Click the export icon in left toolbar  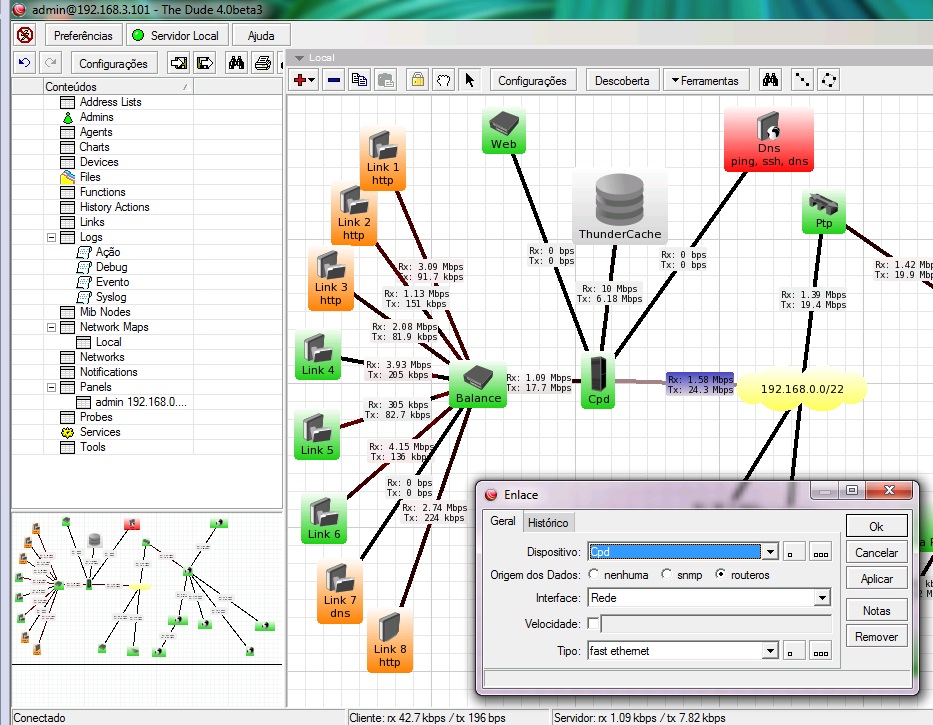pos(204,62)
